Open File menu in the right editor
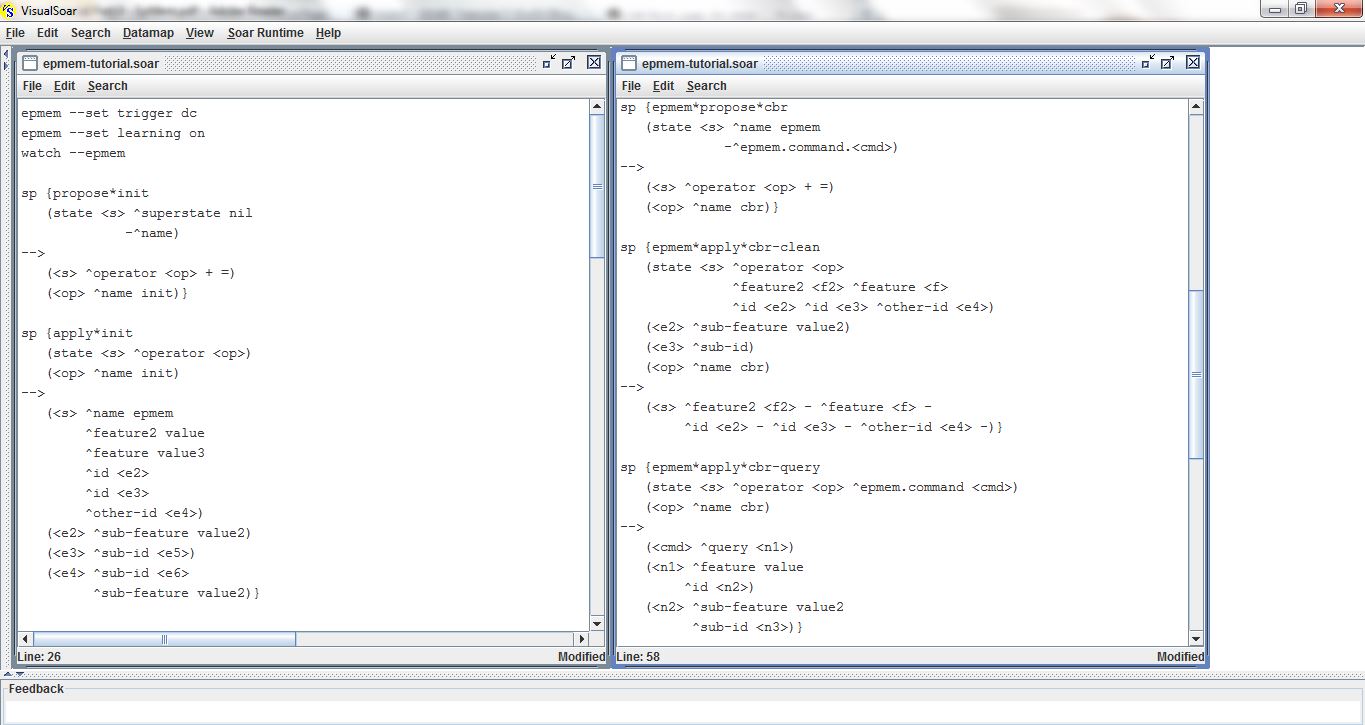Viewport: 1365px width, 725px height. [631, 86]
